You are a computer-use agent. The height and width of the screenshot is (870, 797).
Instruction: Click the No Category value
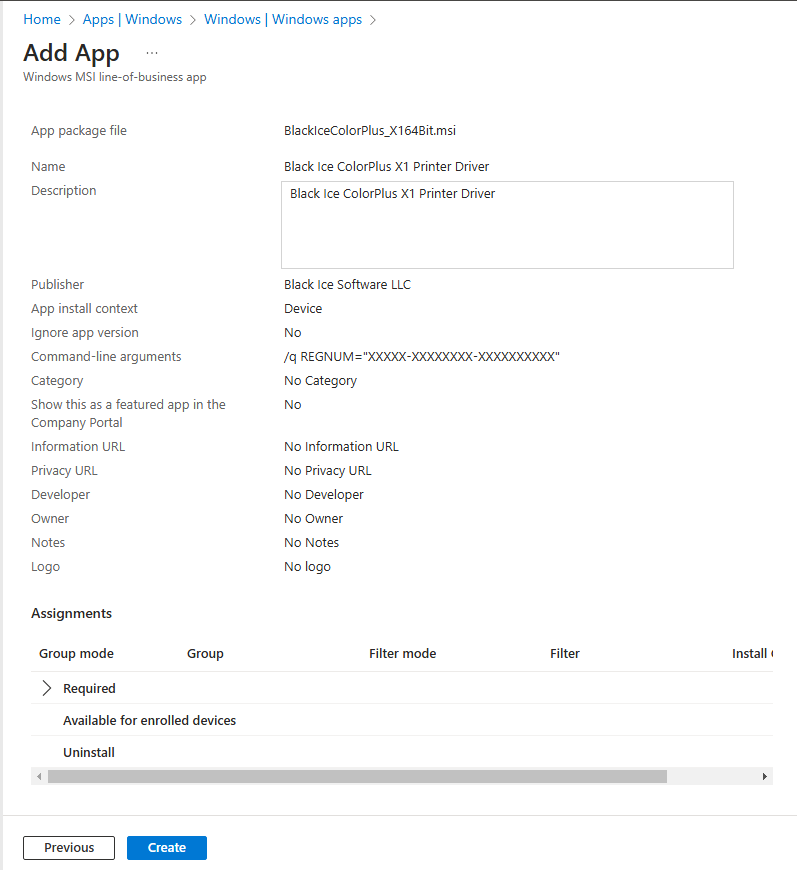click(320, 381)
